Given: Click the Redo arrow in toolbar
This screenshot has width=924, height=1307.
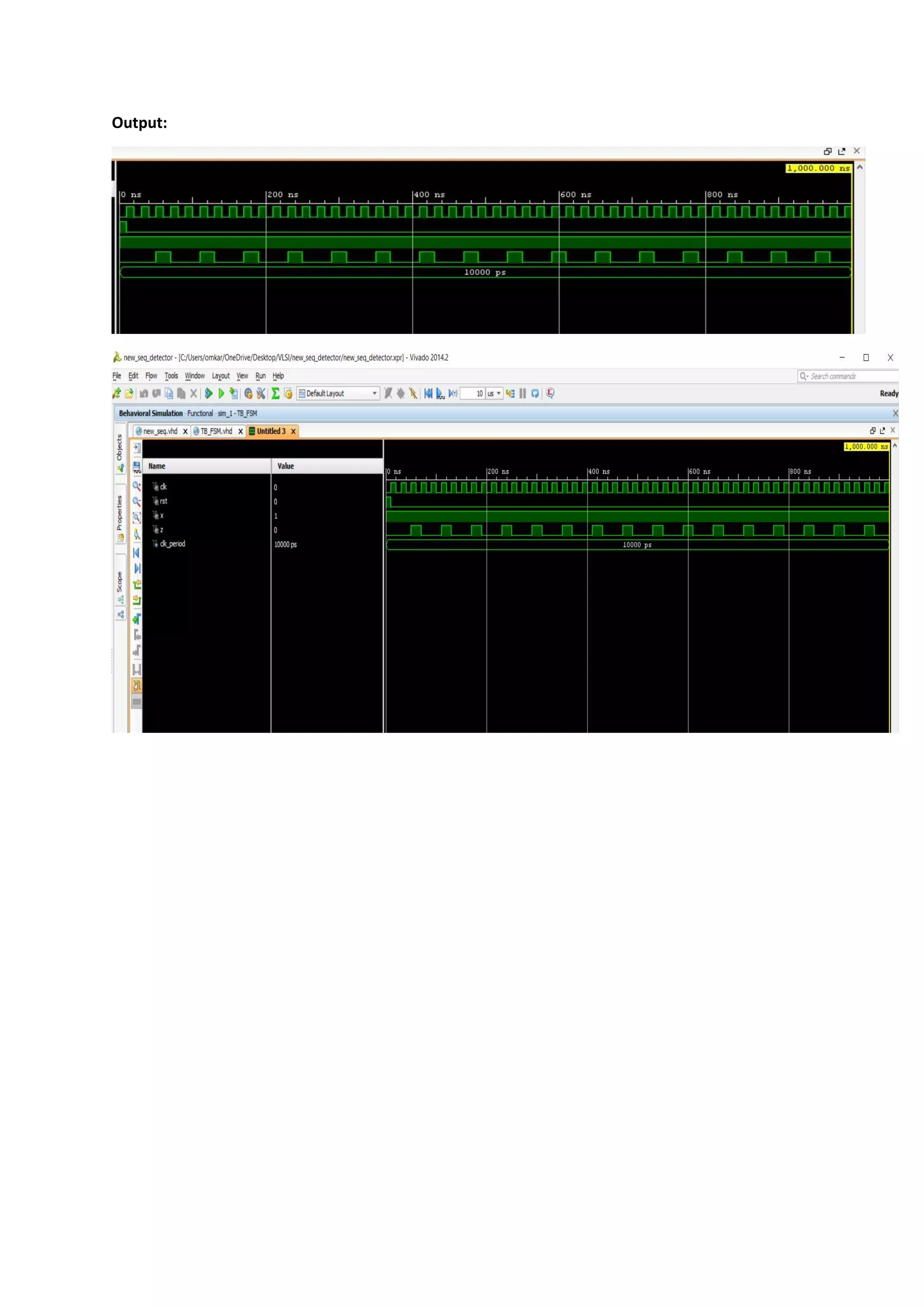Looking at the screenshot, I should click(x=157, y=394).
